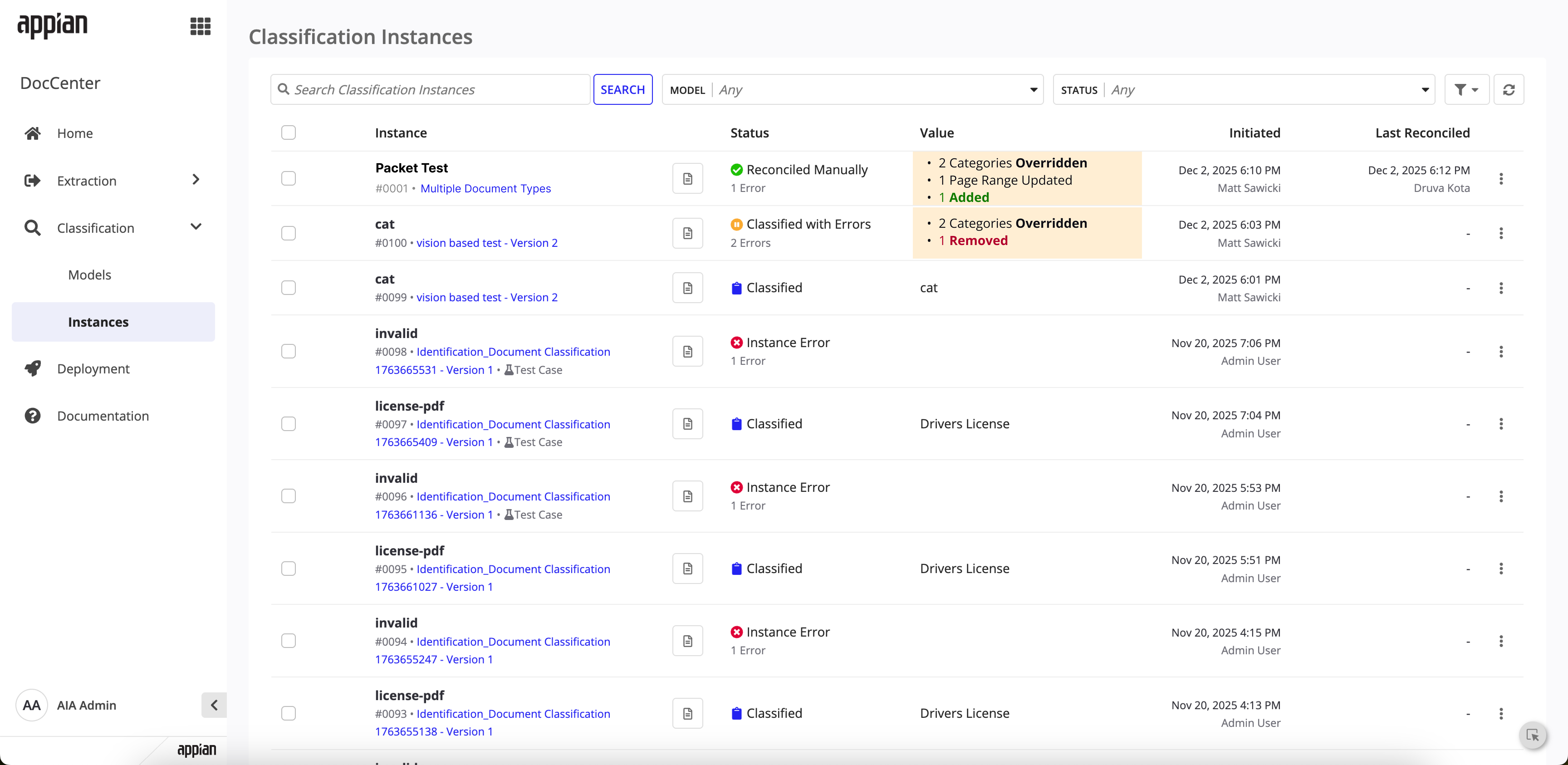The image size is (1568, 765).
Task: Open Documentation via the help icon
Action: point(32,416)
